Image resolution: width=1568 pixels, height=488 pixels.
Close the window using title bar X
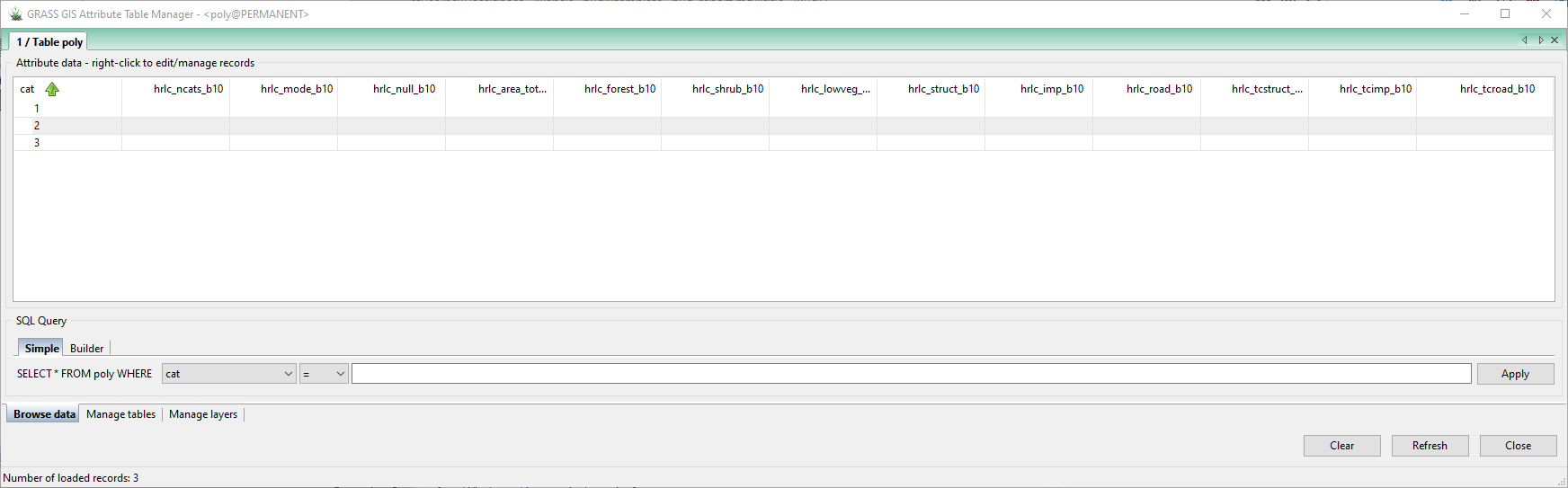click(1546, 13)
